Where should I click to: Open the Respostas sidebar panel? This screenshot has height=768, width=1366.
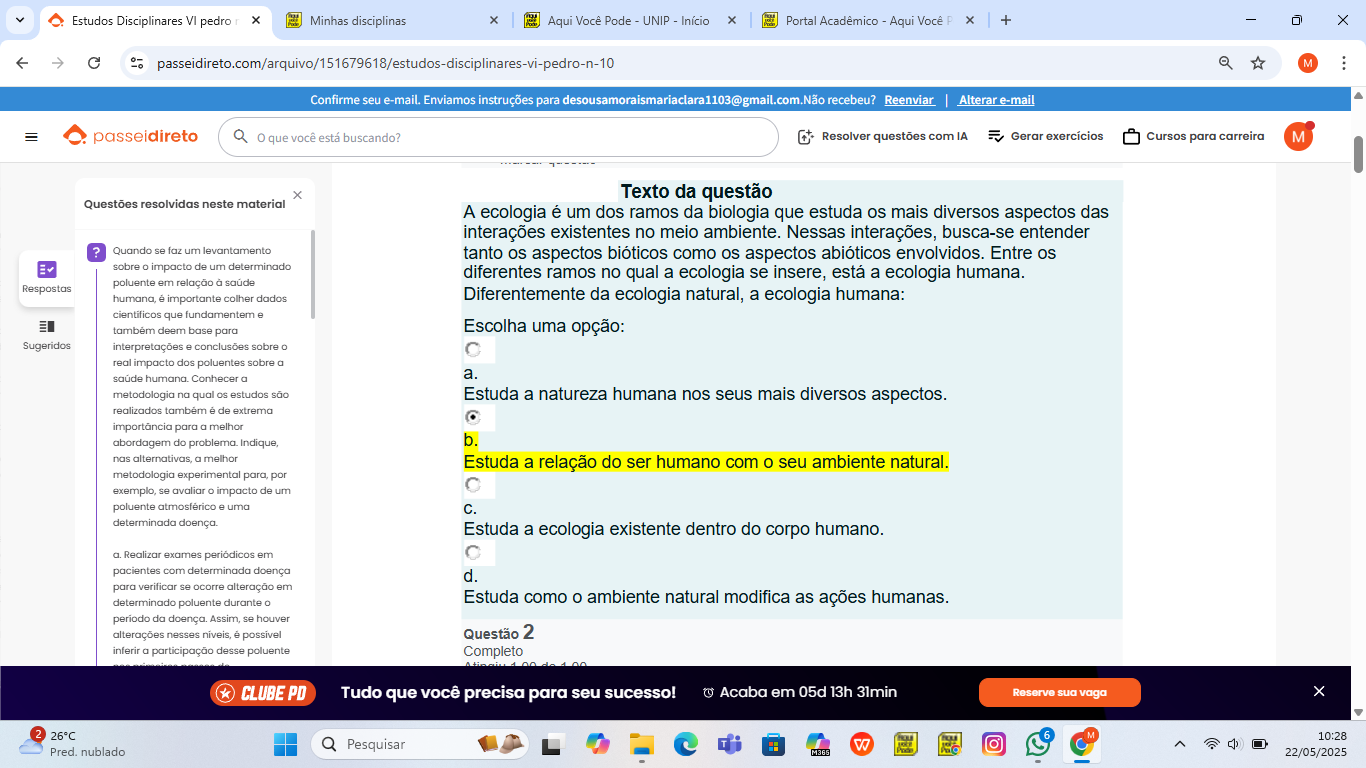[47, 278]
